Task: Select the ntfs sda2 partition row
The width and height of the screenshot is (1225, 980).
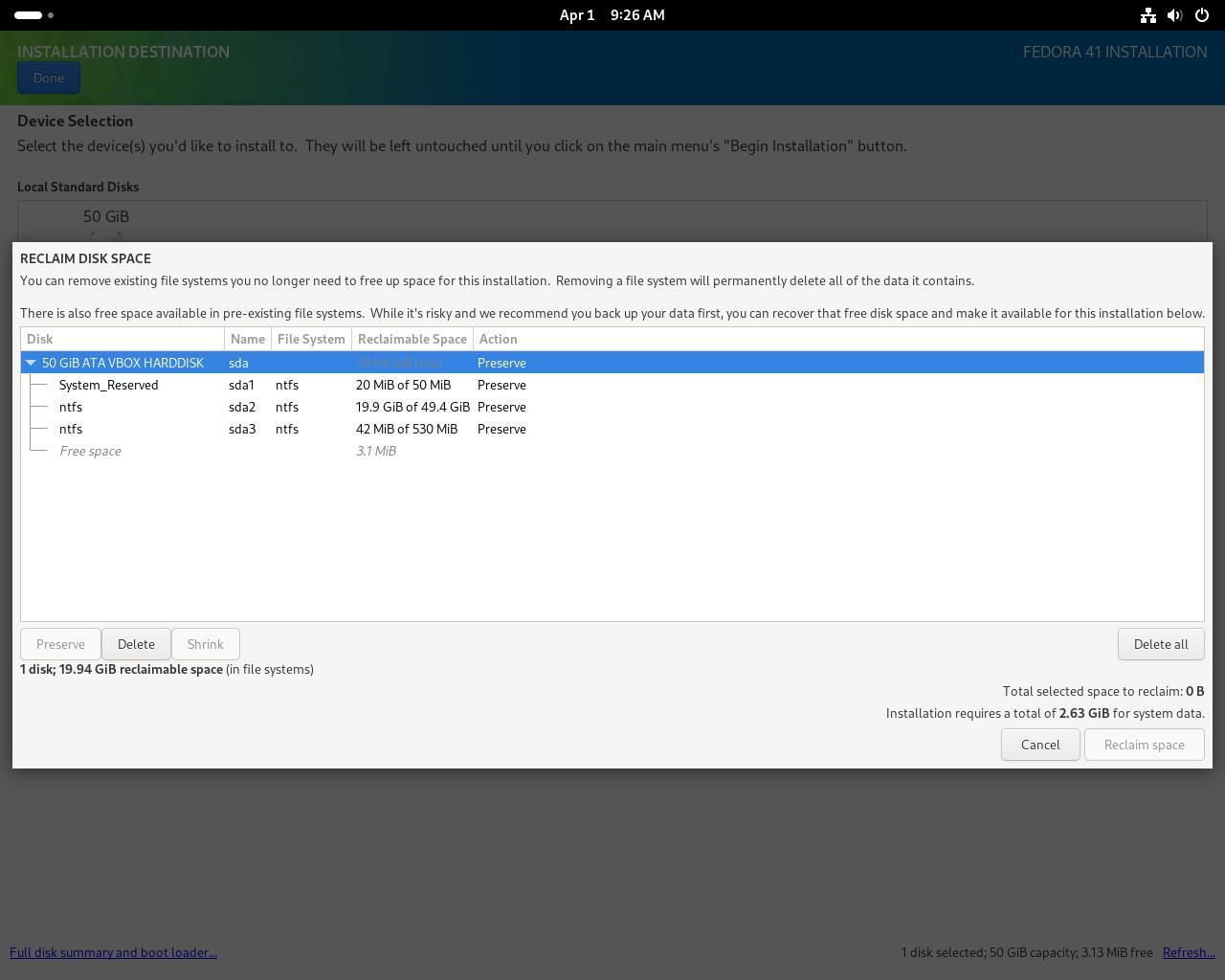Action: pos(612,407)
